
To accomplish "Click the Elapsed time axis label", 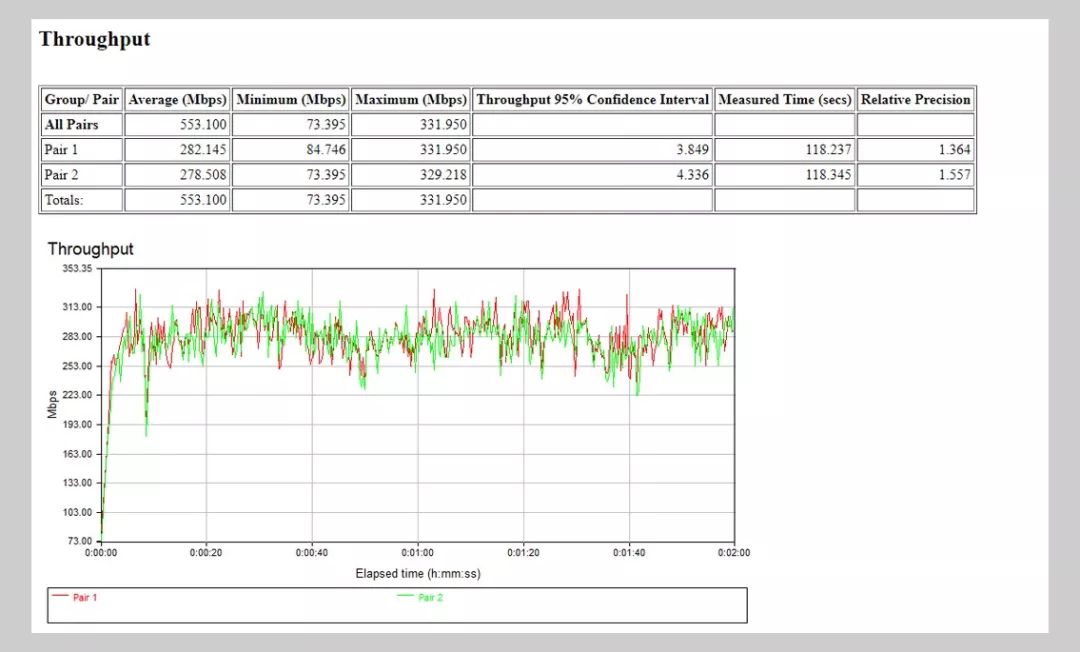I will [418, 573].
